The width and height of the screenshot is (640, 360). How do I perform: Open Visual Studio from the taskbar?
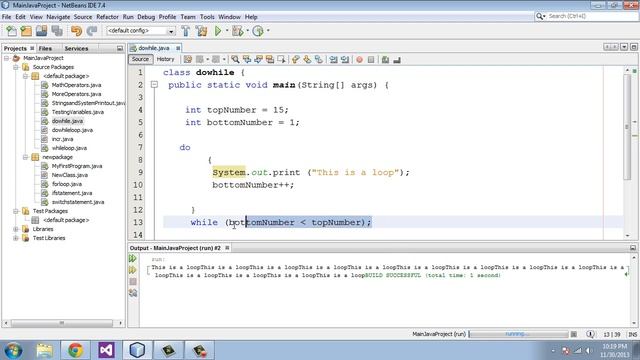pyautogui.click(x=106, y=350)
